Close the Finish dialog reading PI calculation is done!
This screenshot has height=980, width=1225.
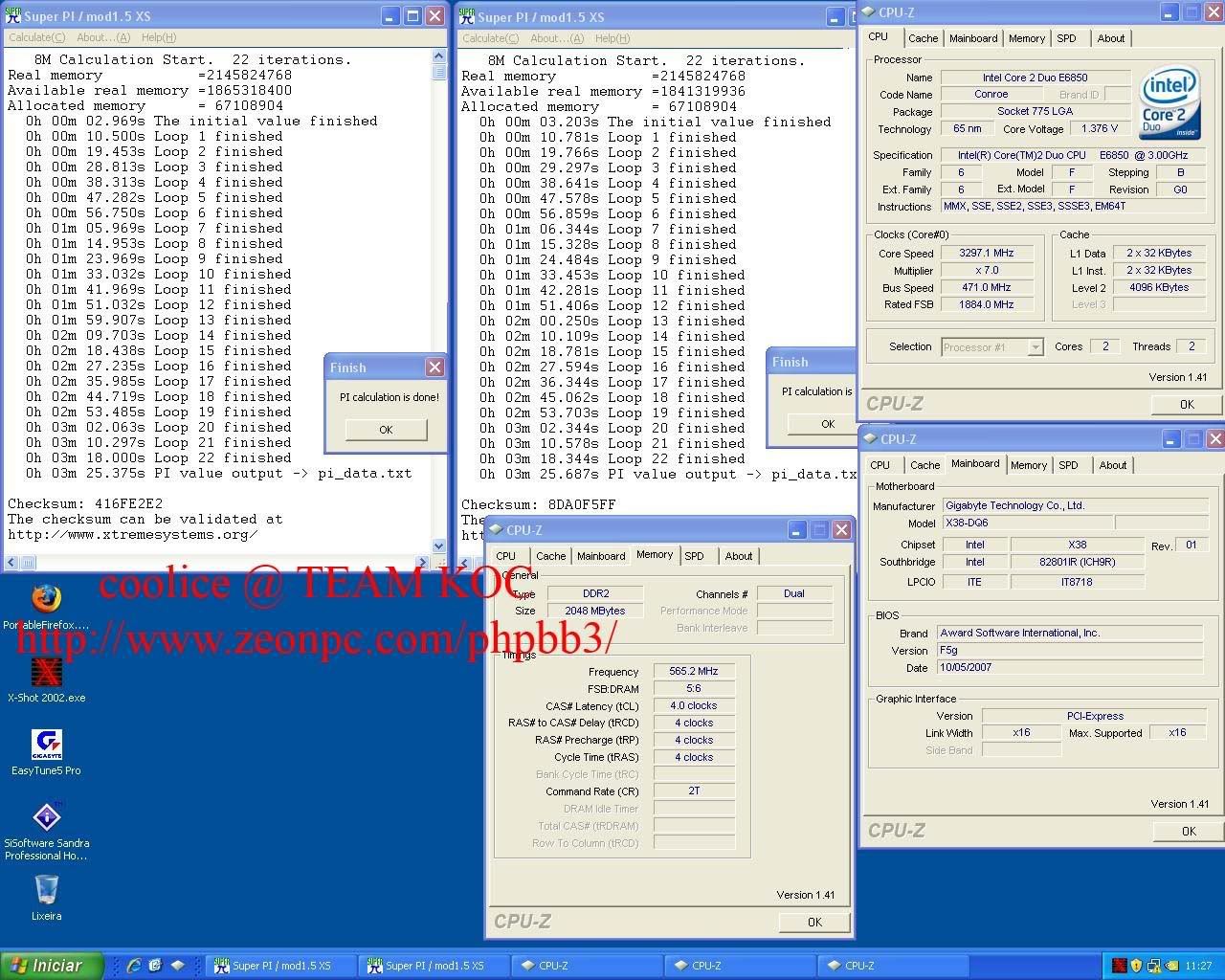434,367
